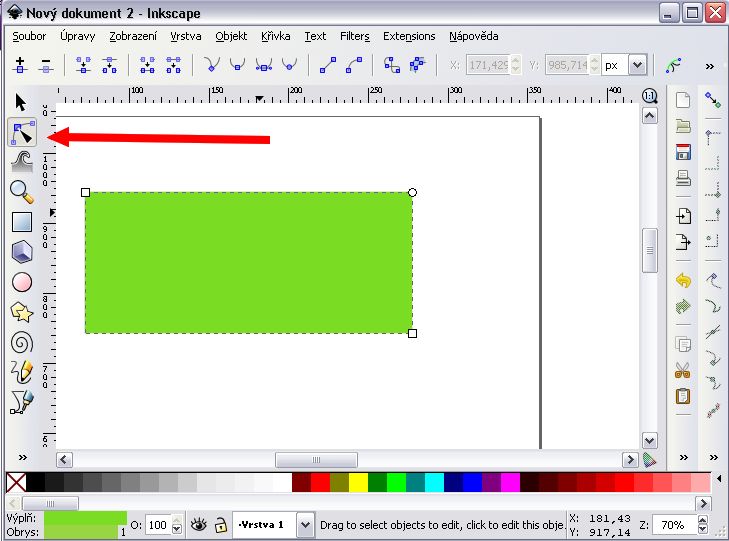
Task: Select the Tweak wave tool
Action: tap(22, 161)
